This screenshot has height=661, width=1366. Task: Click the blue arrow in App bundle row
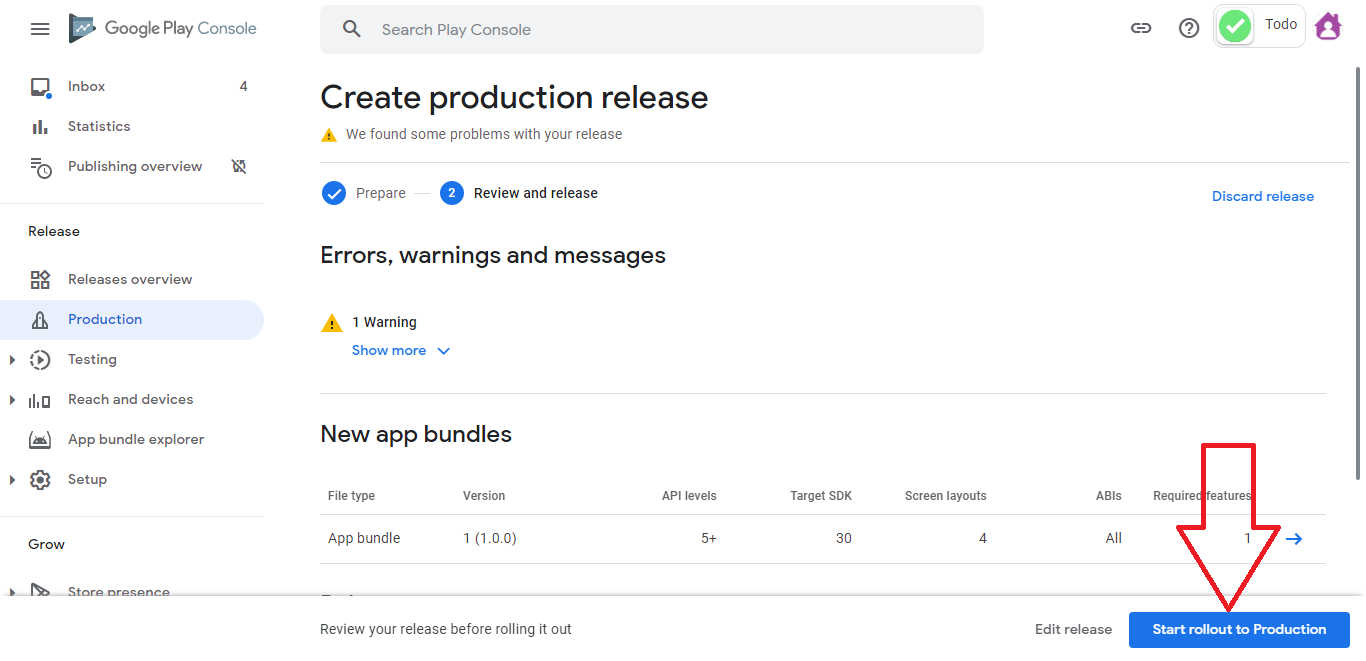point(1294,539)
